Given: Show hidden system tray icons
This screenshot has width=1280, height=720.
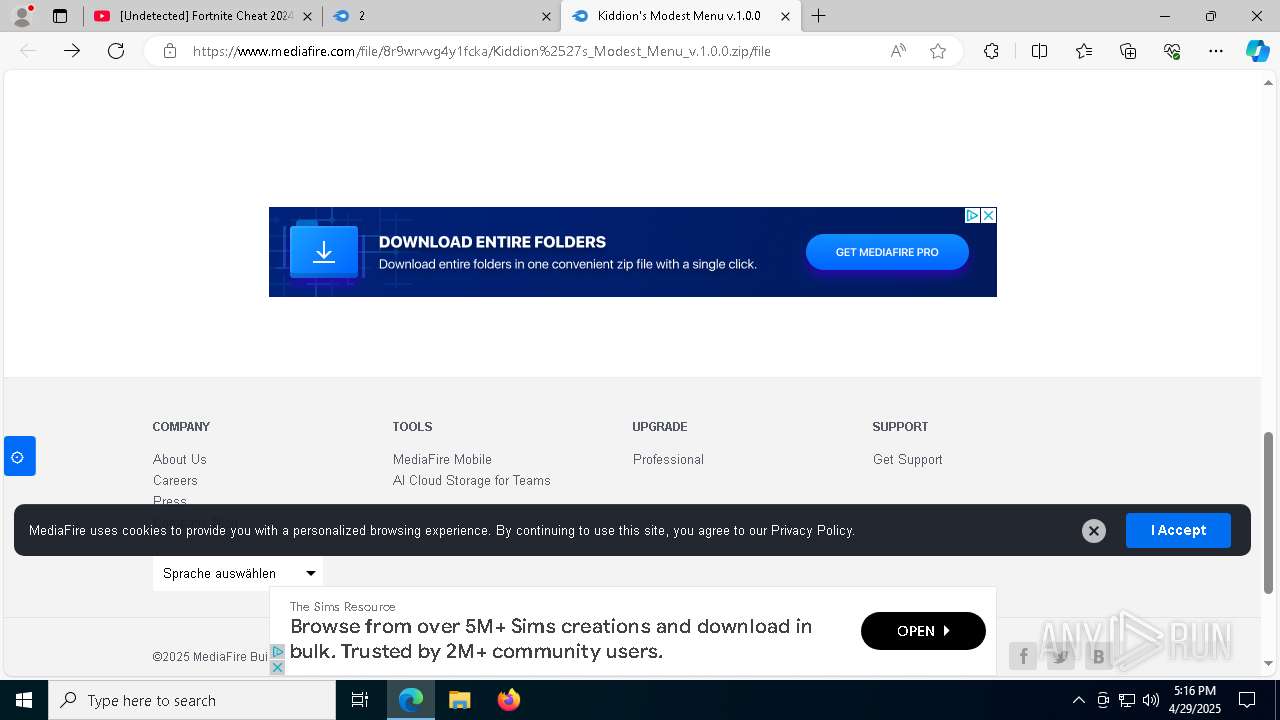Looking at the screenshot, I should (1078, 700).
